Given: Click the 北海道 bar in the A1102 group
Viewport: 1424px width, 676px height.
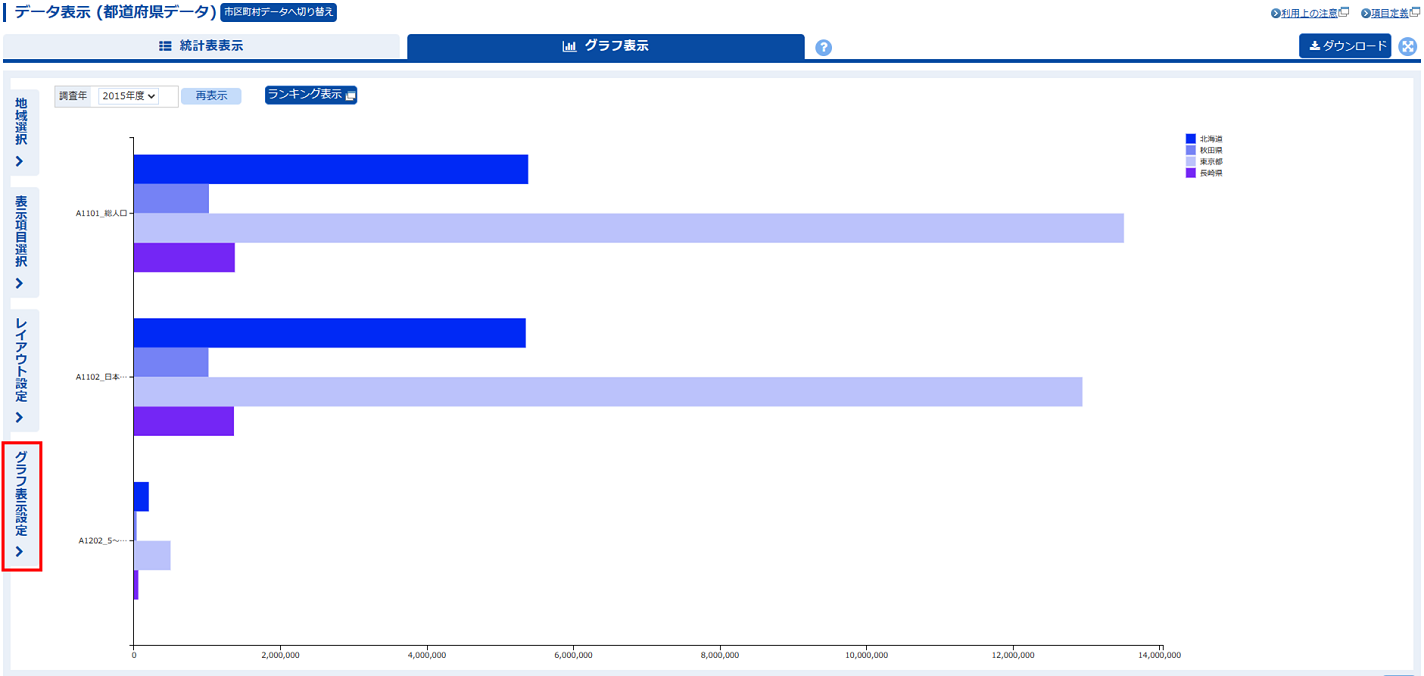Looking at the screenshot, I should 330,333.
